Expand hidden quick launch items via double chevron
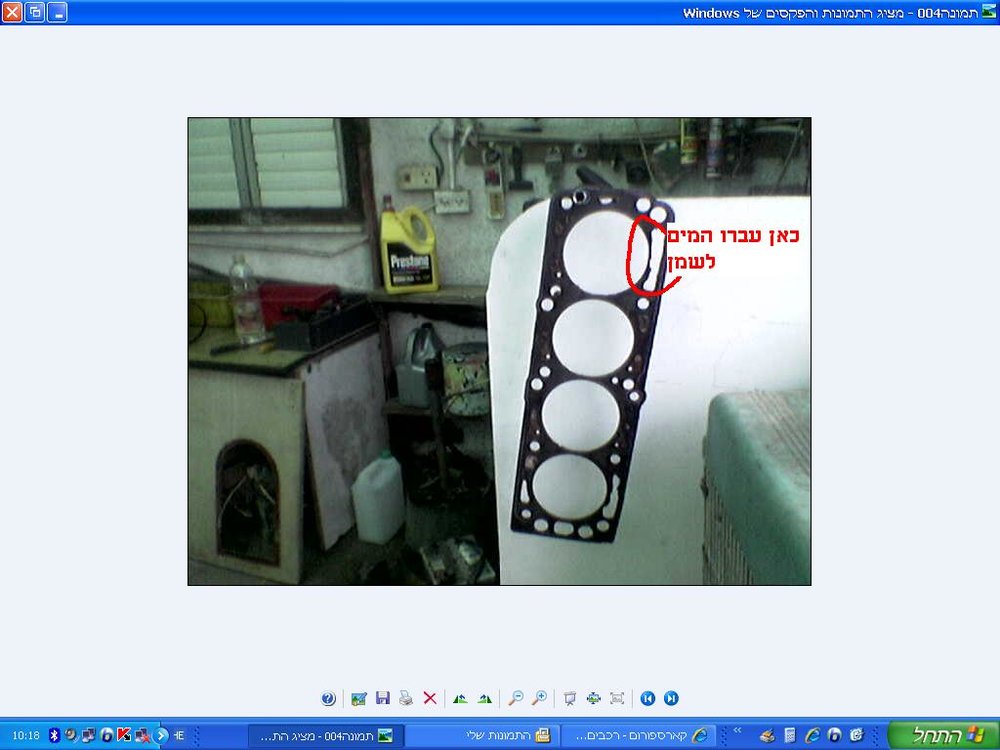This screenshot has height=750, width=1000. (738, 730)
